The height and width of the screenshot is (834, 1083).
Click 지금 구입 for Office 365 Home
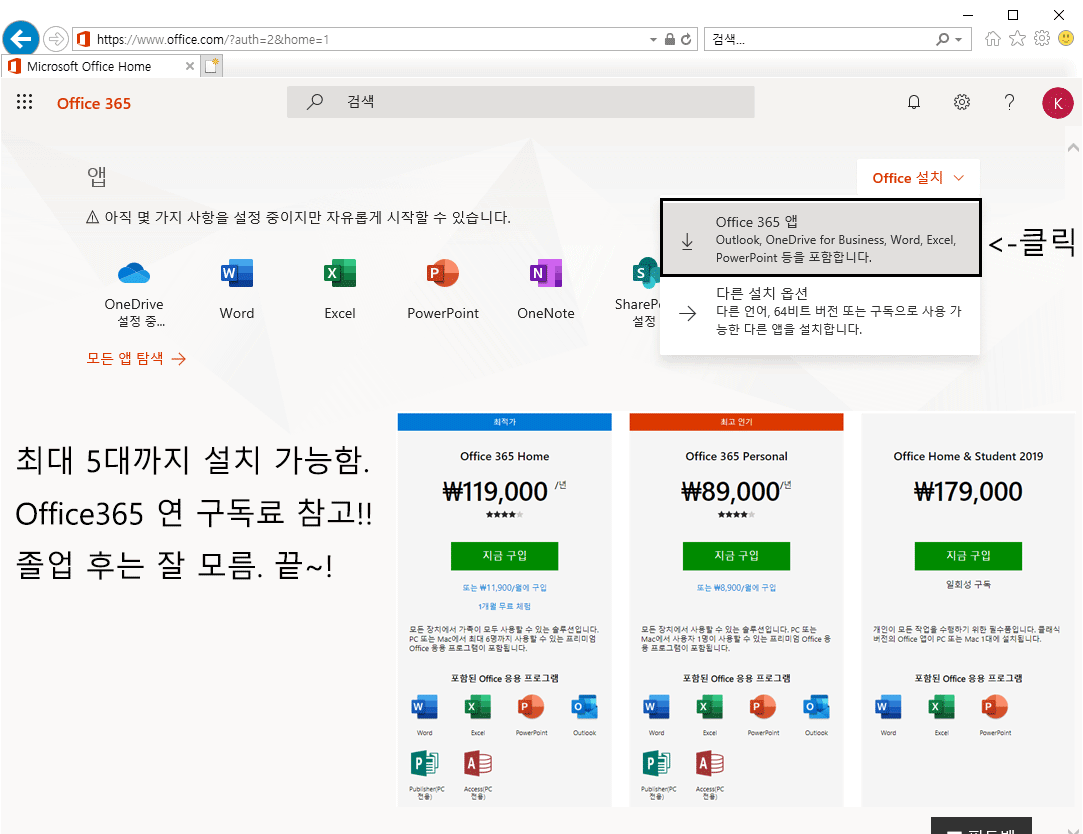(504, 556)
